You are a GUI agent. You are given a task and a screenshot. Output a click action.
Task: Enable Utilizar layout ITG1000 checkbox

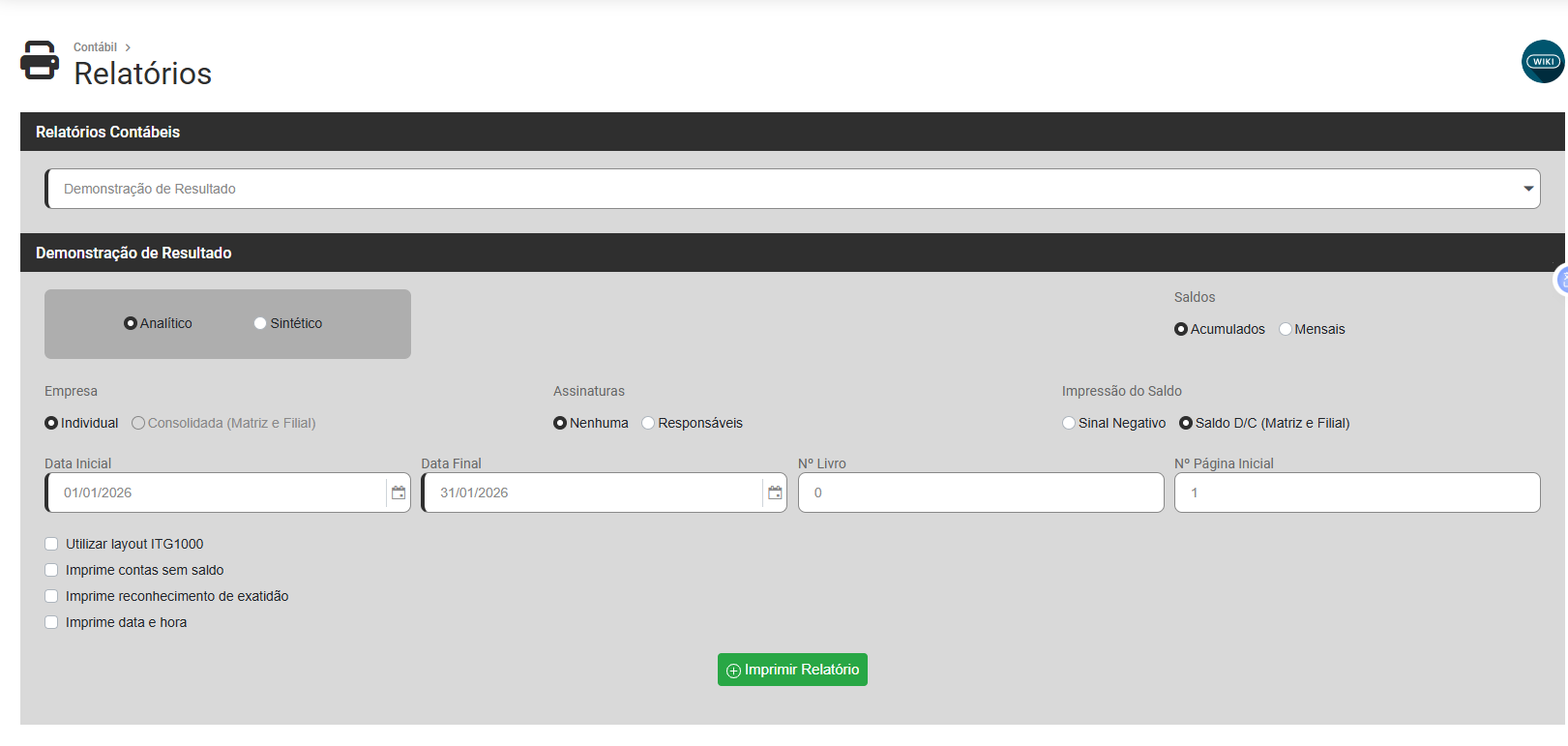[x=51, y=544]
